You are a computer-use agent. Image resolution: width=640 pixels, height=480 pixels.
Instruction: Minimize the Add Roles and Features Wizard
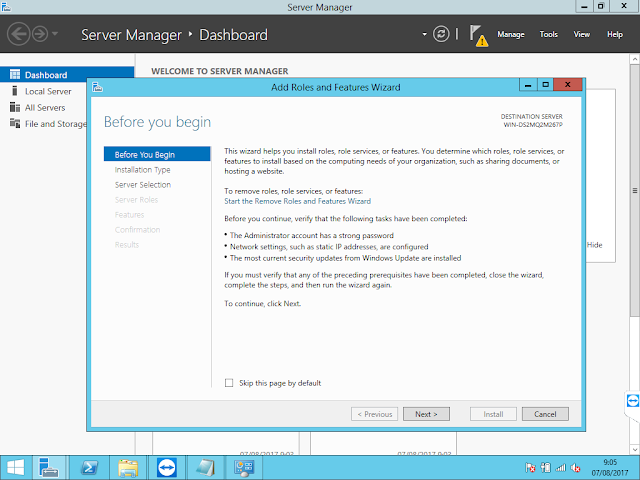528,85
